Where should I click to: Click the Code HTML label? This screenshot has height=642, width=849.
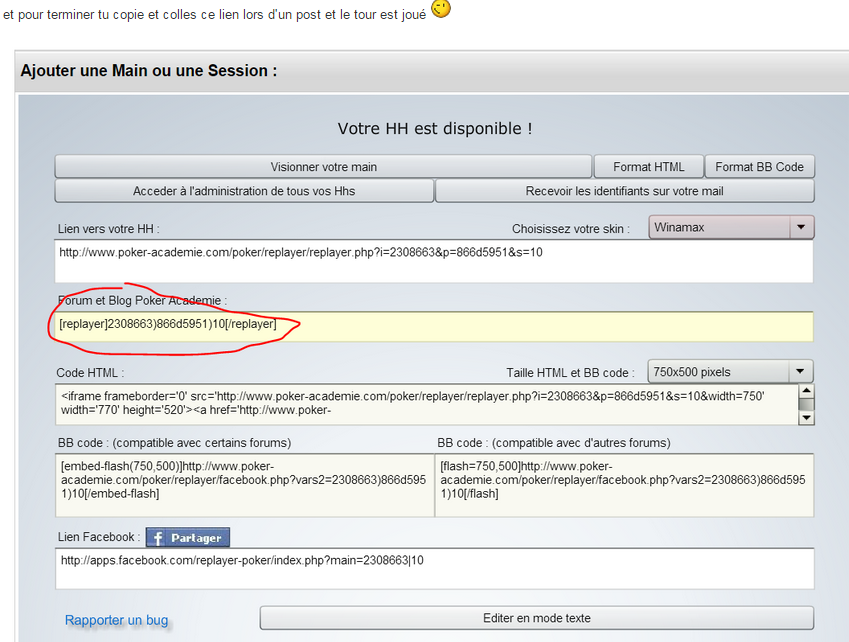(x=90, y=373)
